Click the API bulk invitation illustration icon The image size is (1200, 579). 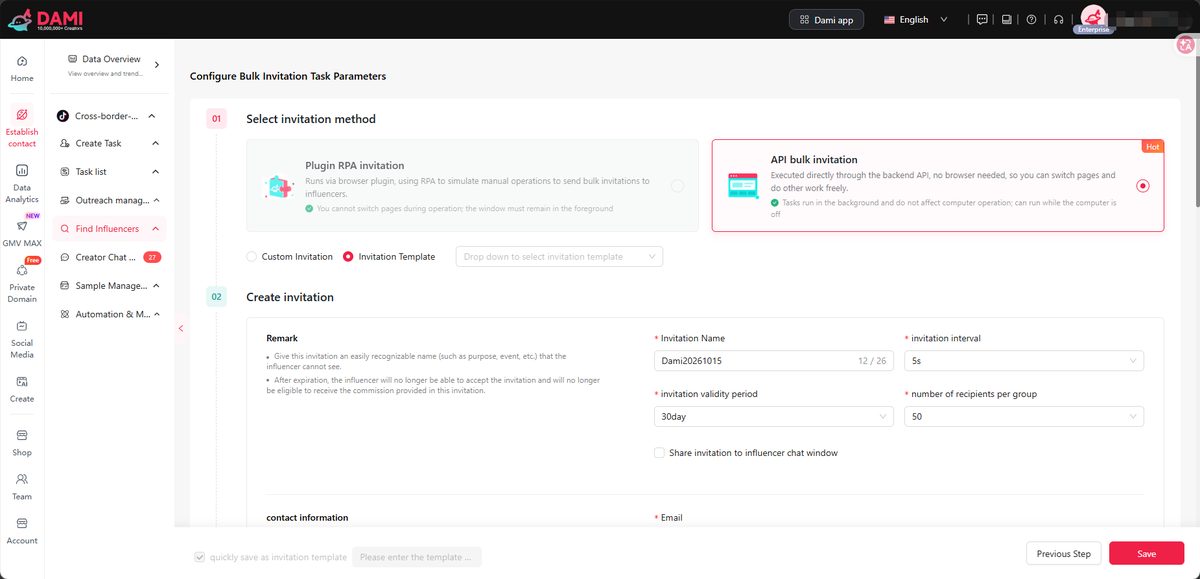pos(743,185)
